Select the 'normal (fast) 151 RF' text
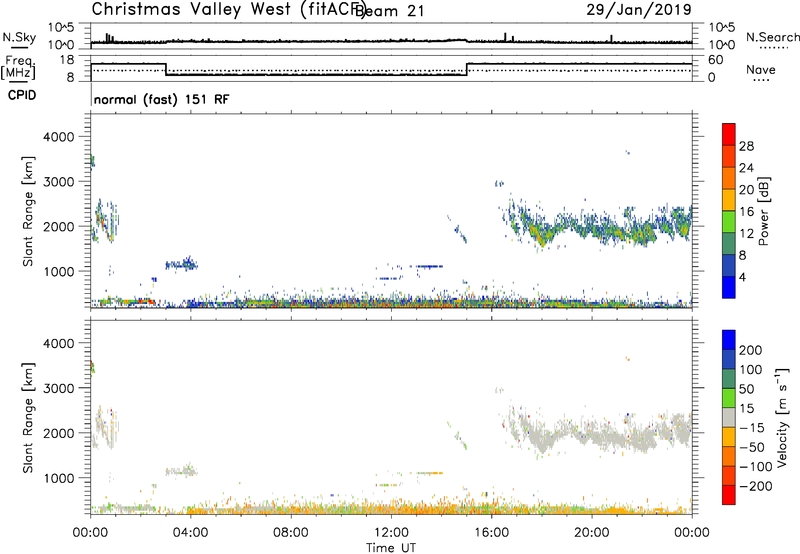The width and height of the screenshot is (800, 554). 161,99
